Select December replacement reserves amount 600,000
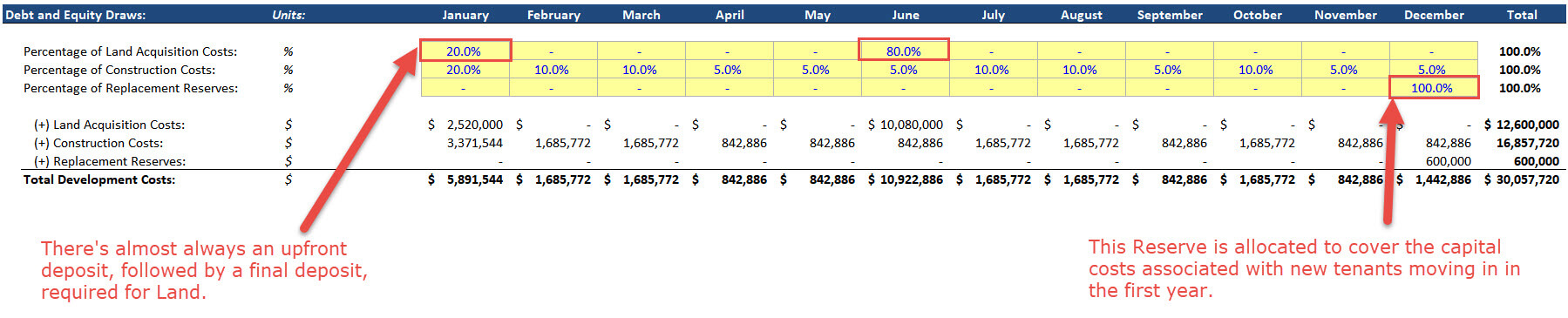 point(1448,161)
